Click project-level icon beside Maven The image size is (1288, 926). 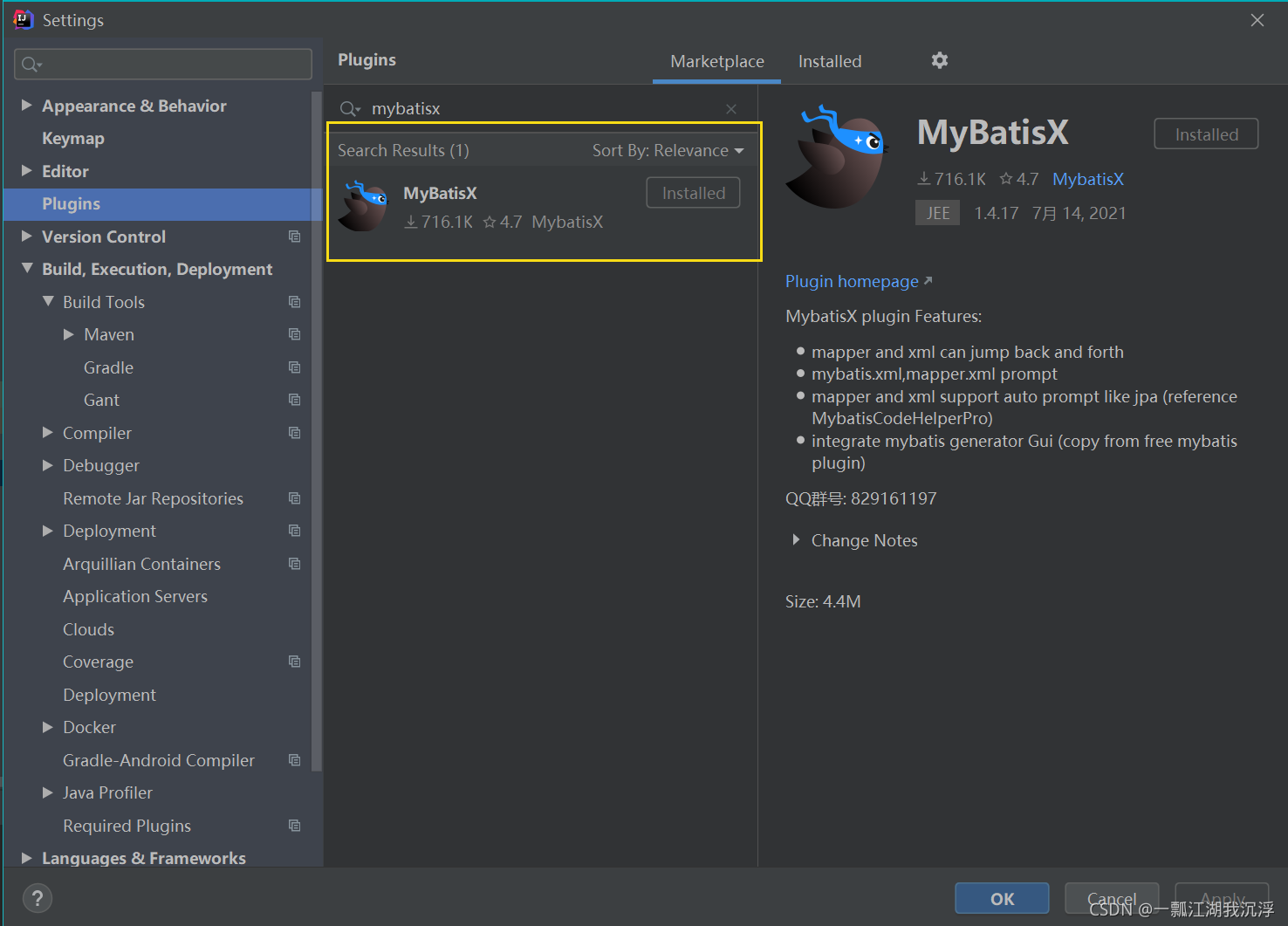pyautogui.click(x=295, y=334)
